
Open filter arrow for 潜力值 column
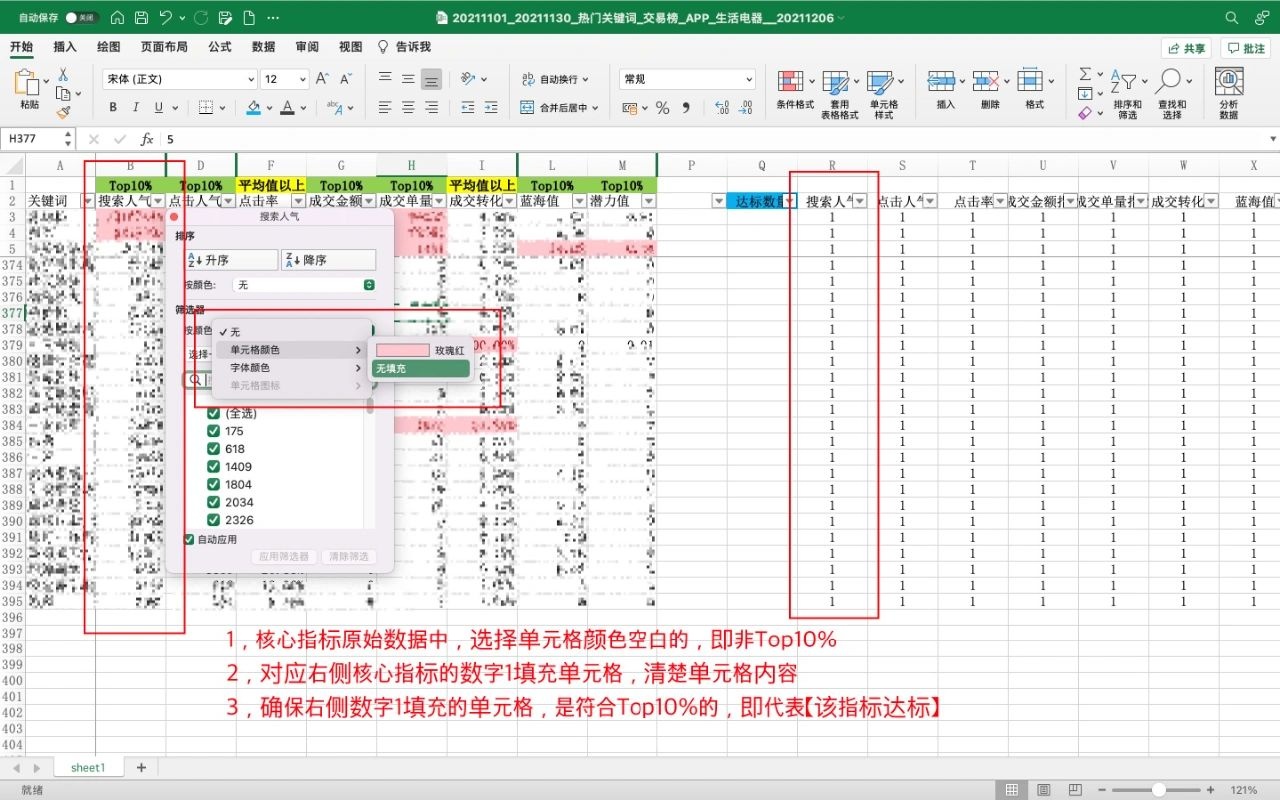click(649, 201)
